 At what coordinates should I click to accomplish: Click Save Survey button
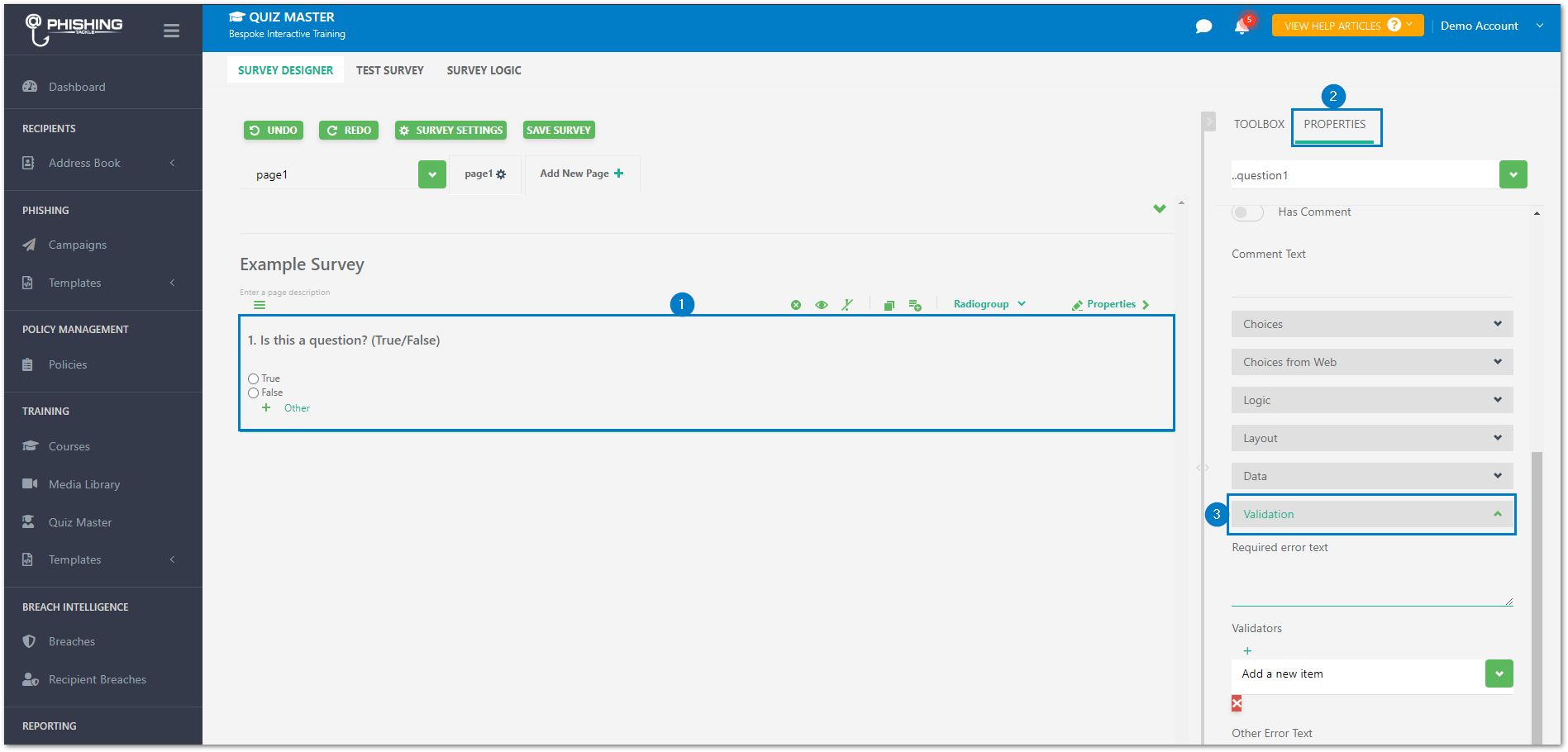coord(559,131)
